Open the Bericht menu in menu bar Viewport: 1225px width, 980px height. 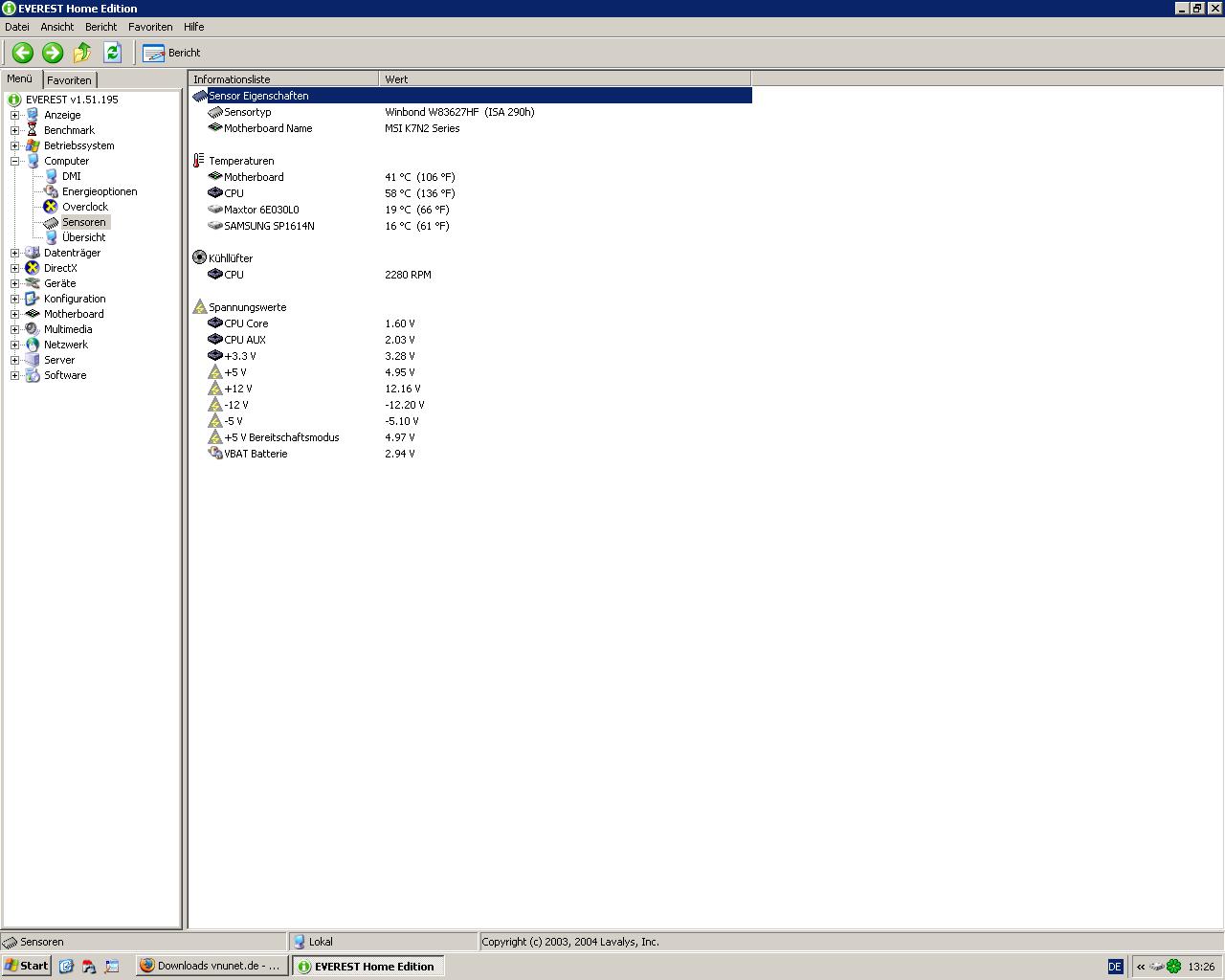tap(100, 27)
